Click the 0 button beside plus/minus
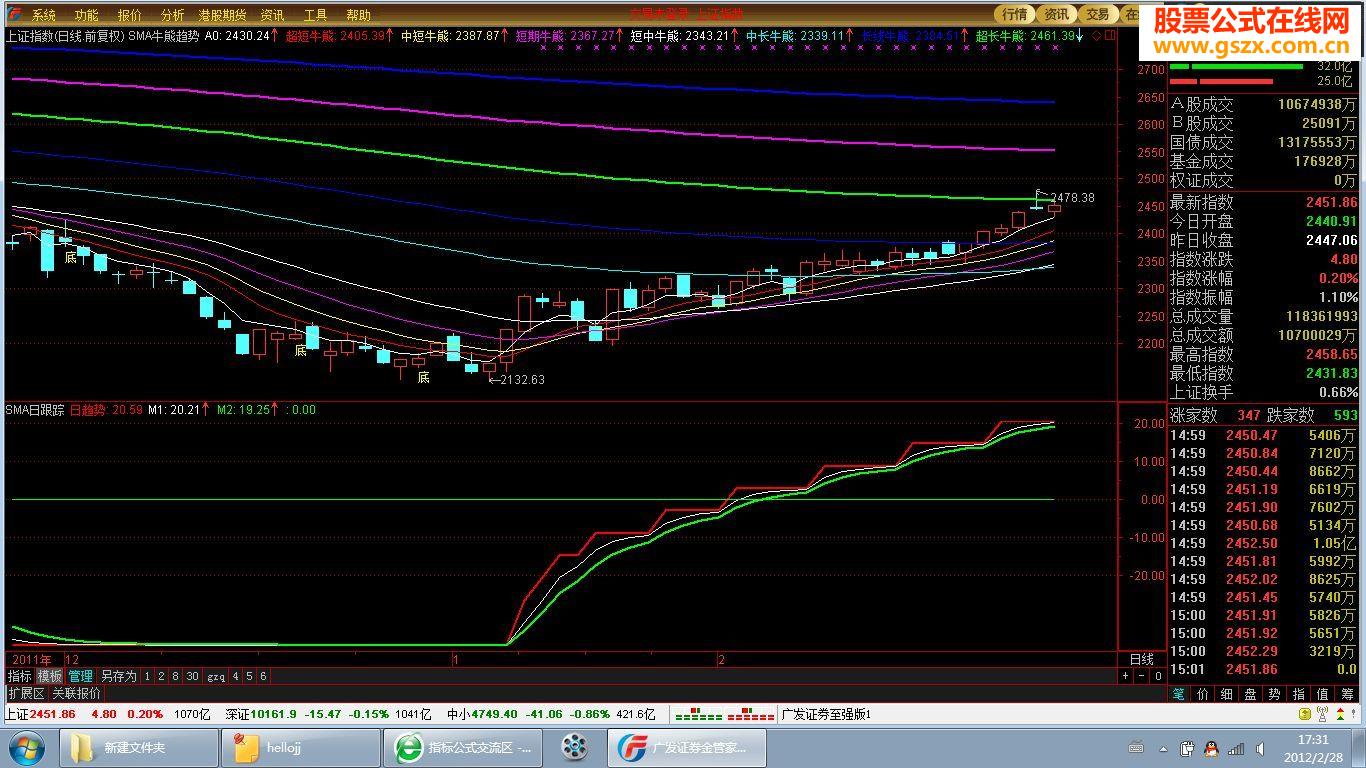 pyautogui.click(x=1158, y=677)
